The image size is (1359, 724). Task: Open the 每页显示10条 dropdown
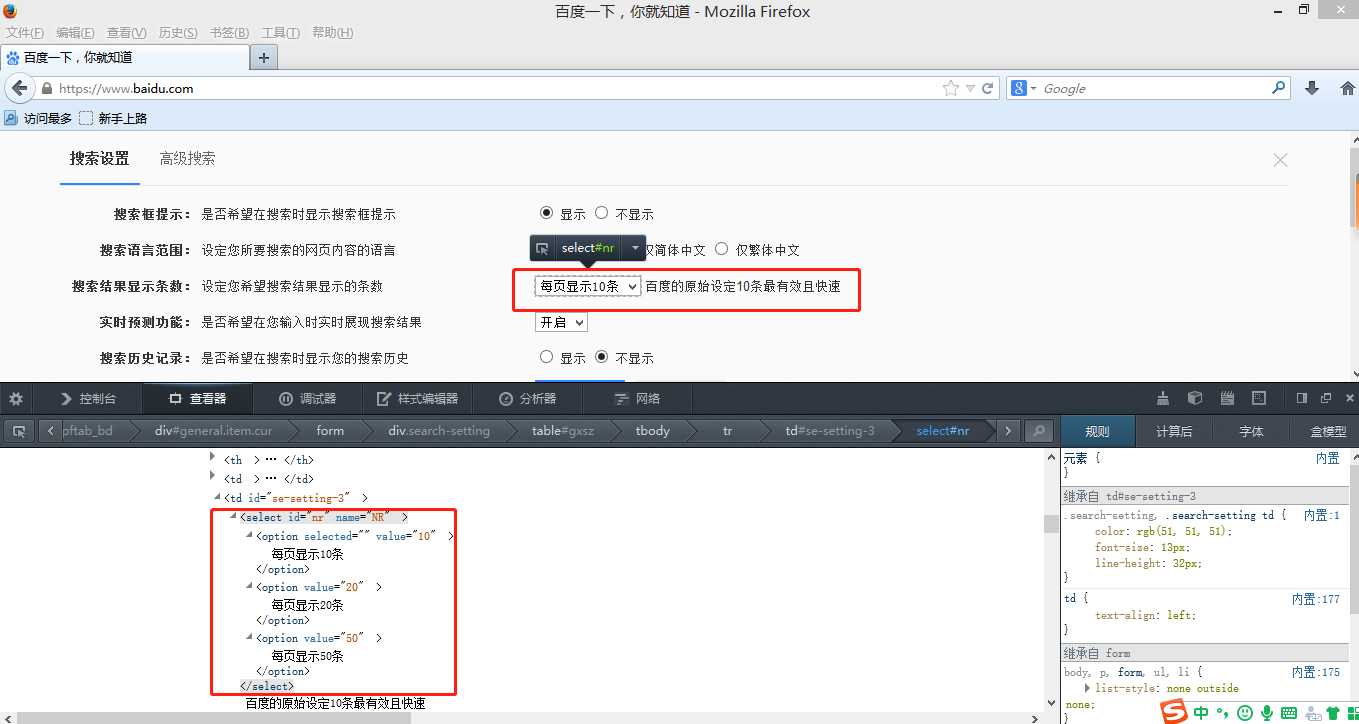[588, 286]
